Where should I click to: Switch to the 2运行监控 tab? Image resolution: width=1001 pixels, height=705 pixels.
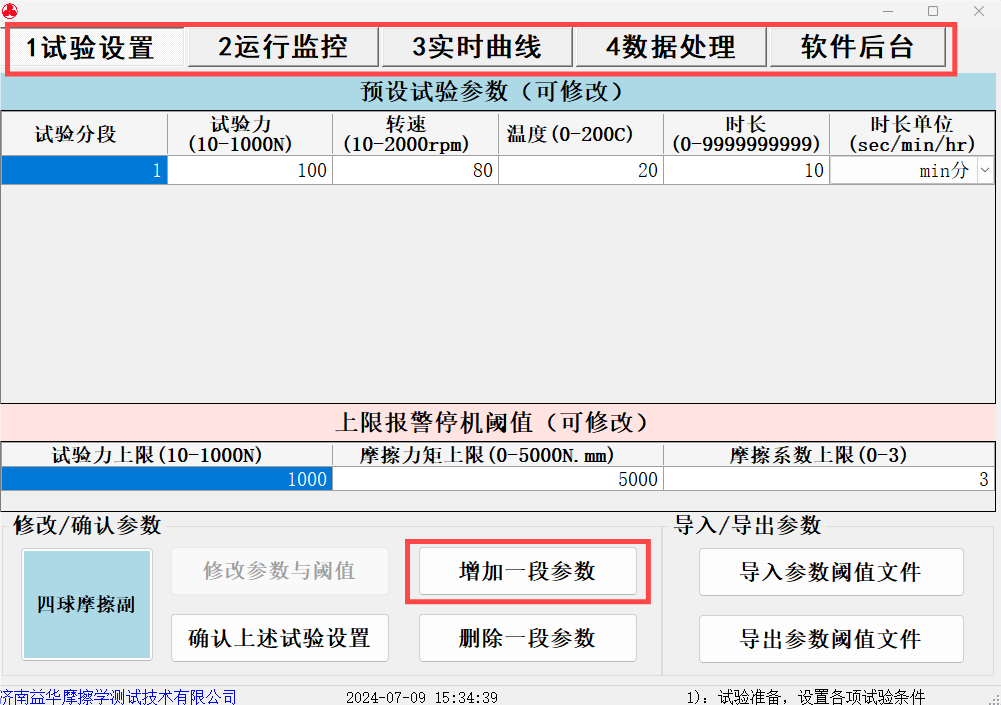tap(283, 47)
